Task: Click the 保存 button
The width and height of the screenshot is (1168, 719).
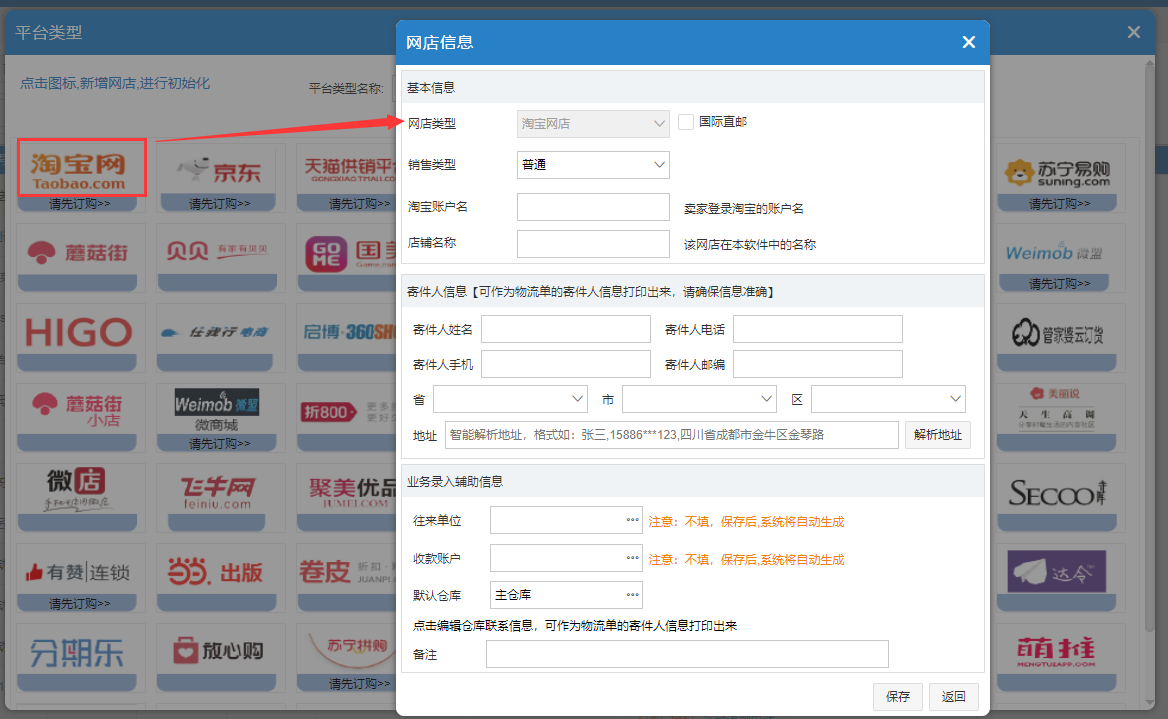Action: 898,696
